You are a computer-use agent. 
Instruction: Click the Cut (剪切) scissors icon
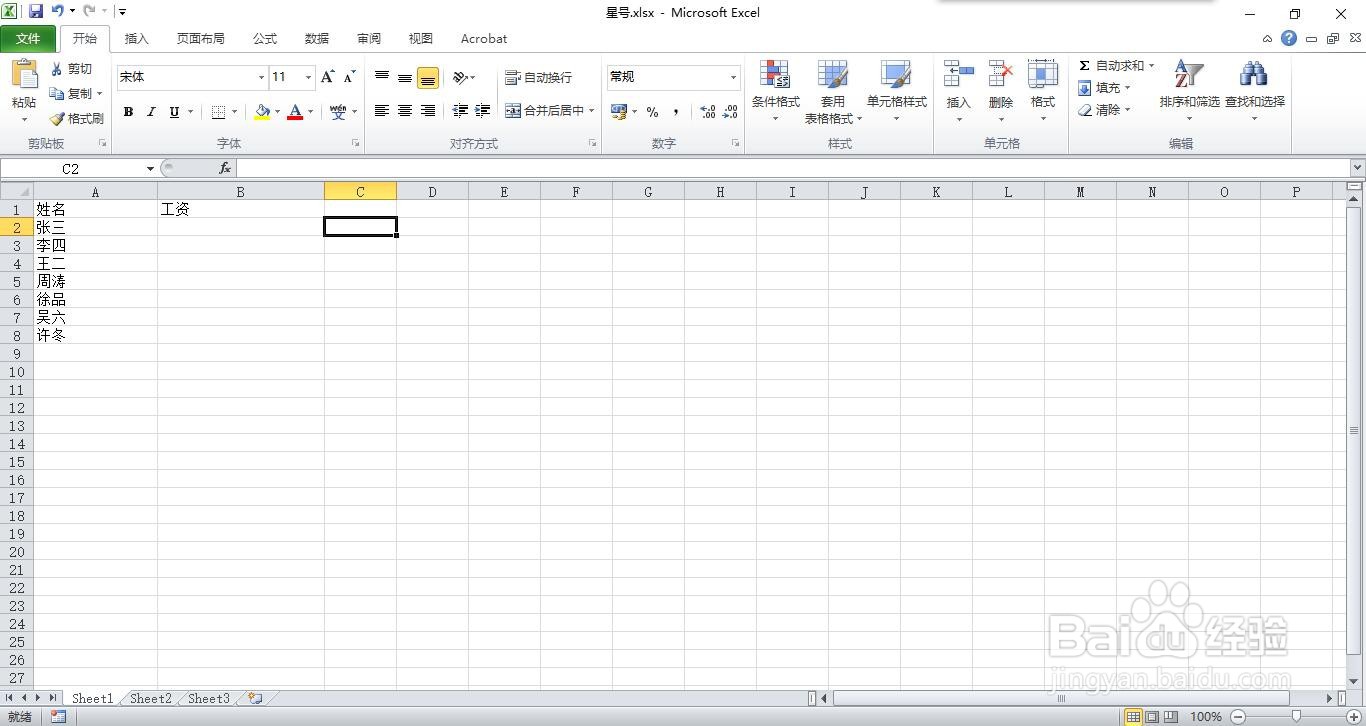57,69
